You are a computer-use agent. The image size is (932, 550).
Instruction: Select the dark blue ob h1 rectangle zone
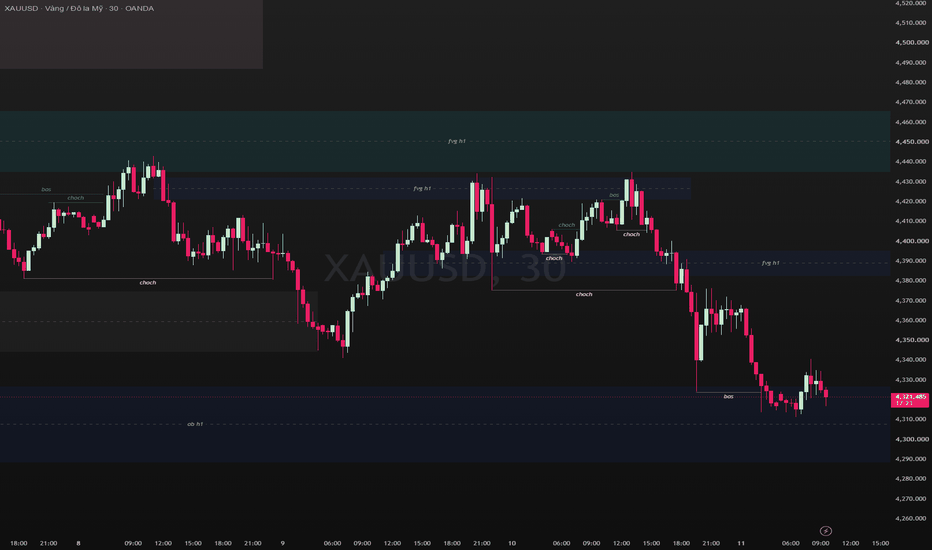(445, 425)
